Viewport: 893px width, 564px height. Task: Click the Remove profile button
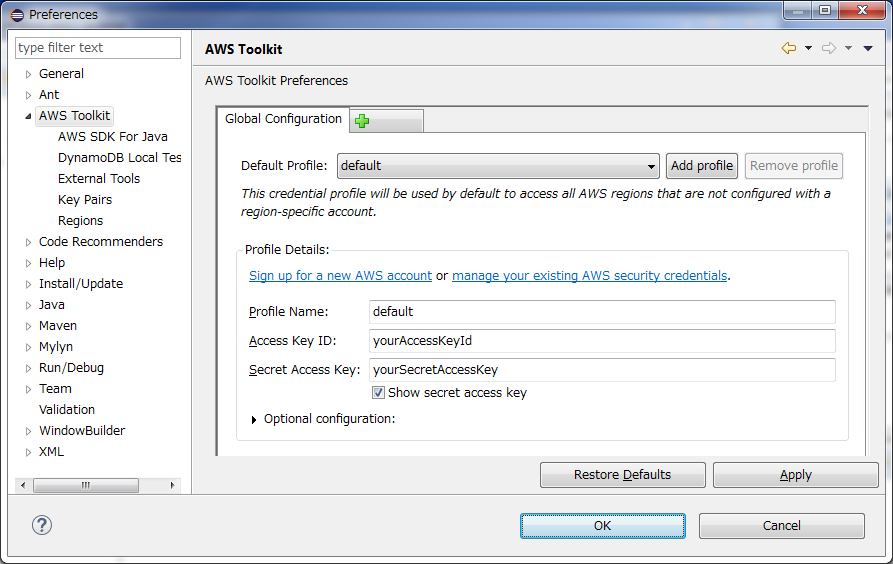pos(794,166)
